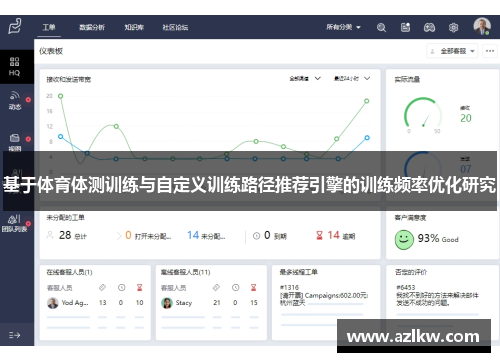The height and width of the screenshot is (362, 500).
Task: Click the 13 ticket count for Yod Ag
Action: (102, 303)
